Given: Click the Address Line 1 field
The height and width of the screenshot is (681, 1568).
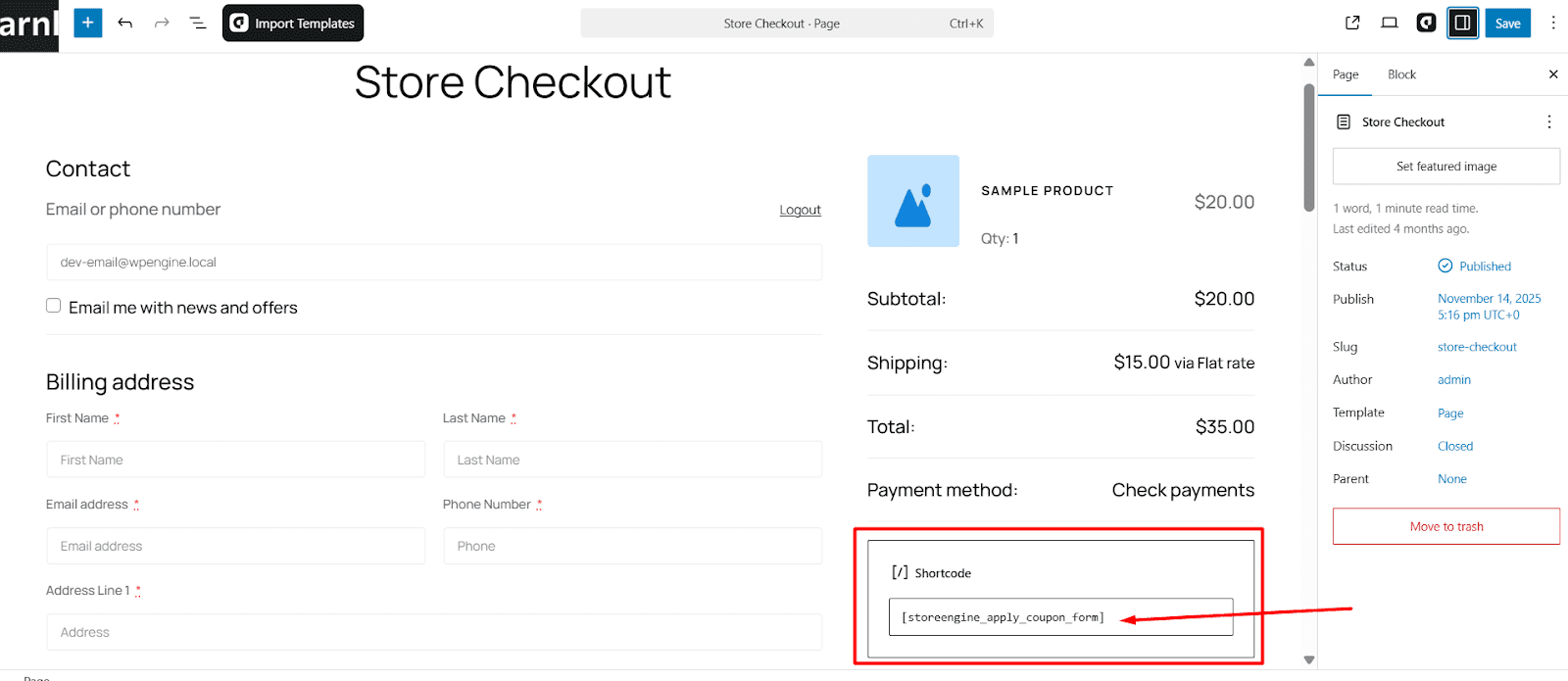Looking at the screenshot, I should coord(434,632).
